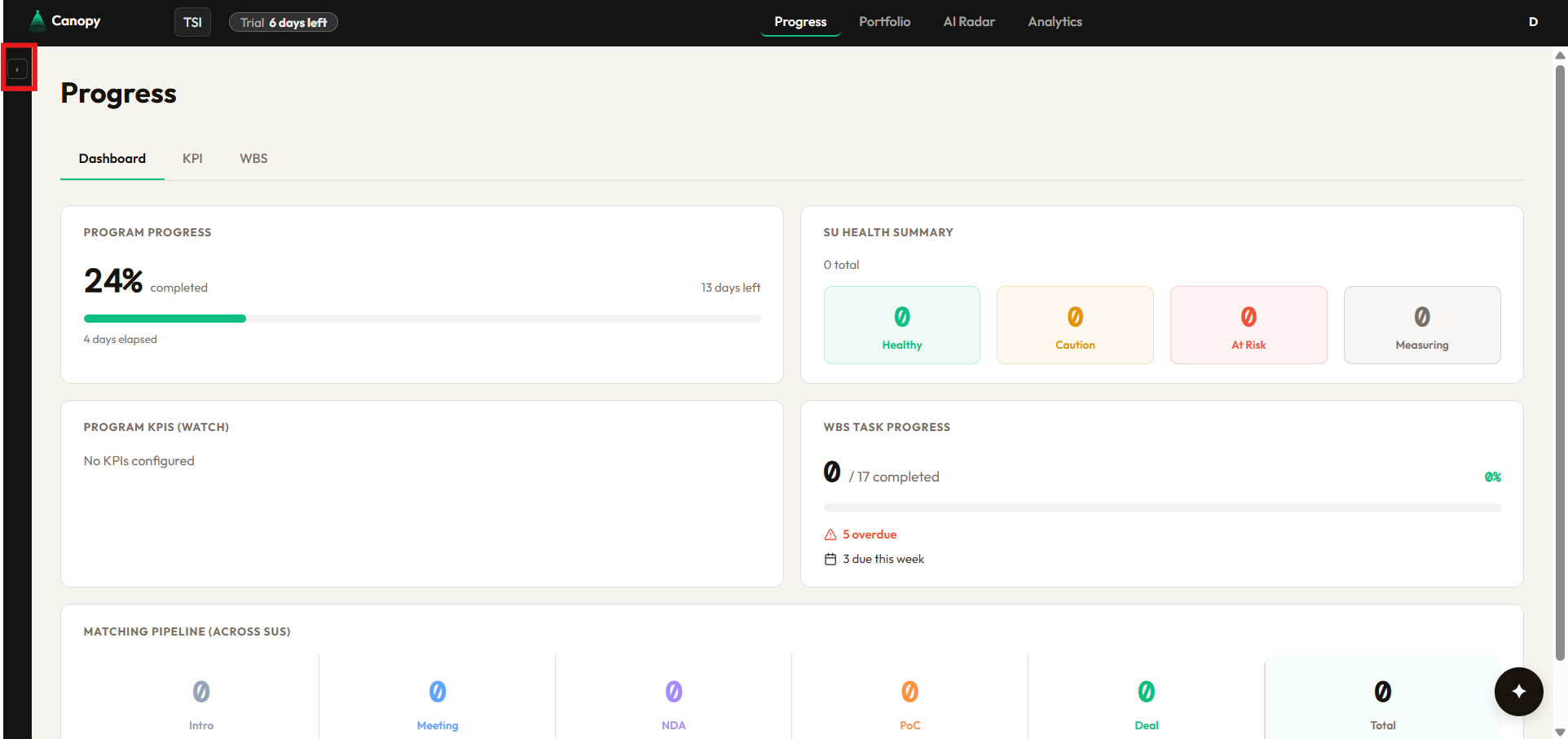Click the '4 days elapsed' text
This screenshot has height=739, width=1568.
121,339
